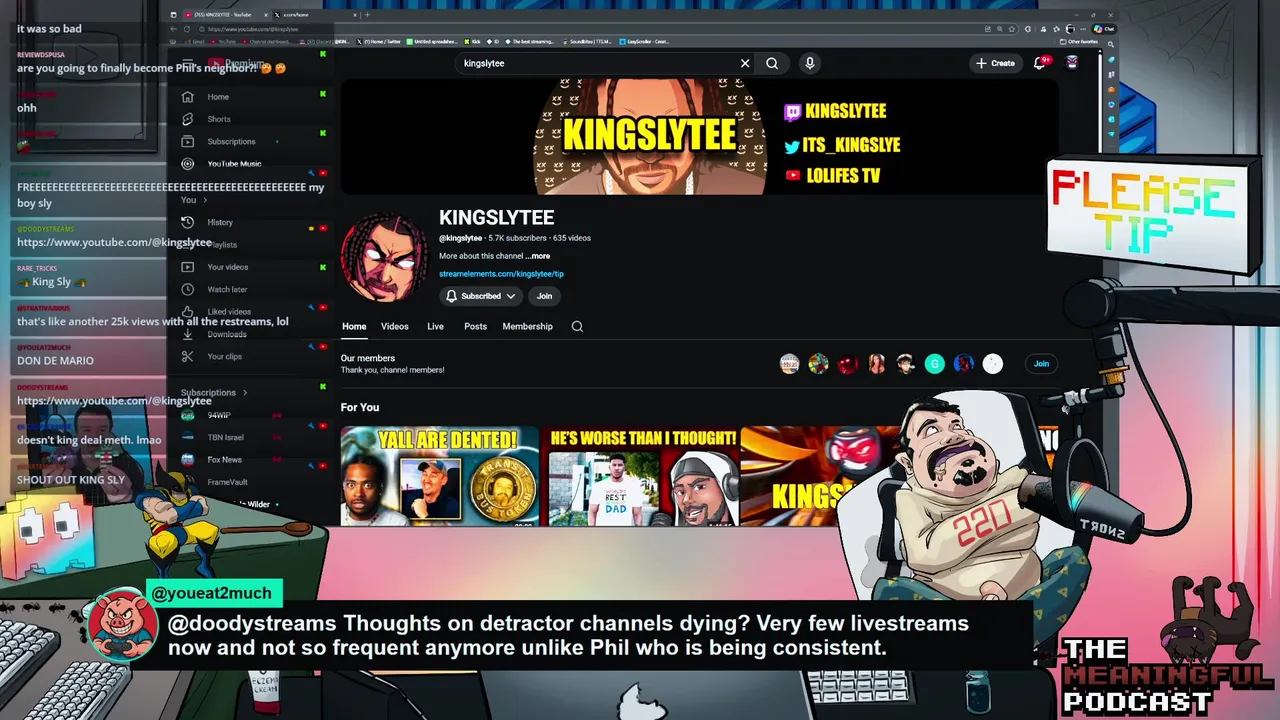Switch to the Posts tab
Screen dimensions: 1280x720
point(475,326)
